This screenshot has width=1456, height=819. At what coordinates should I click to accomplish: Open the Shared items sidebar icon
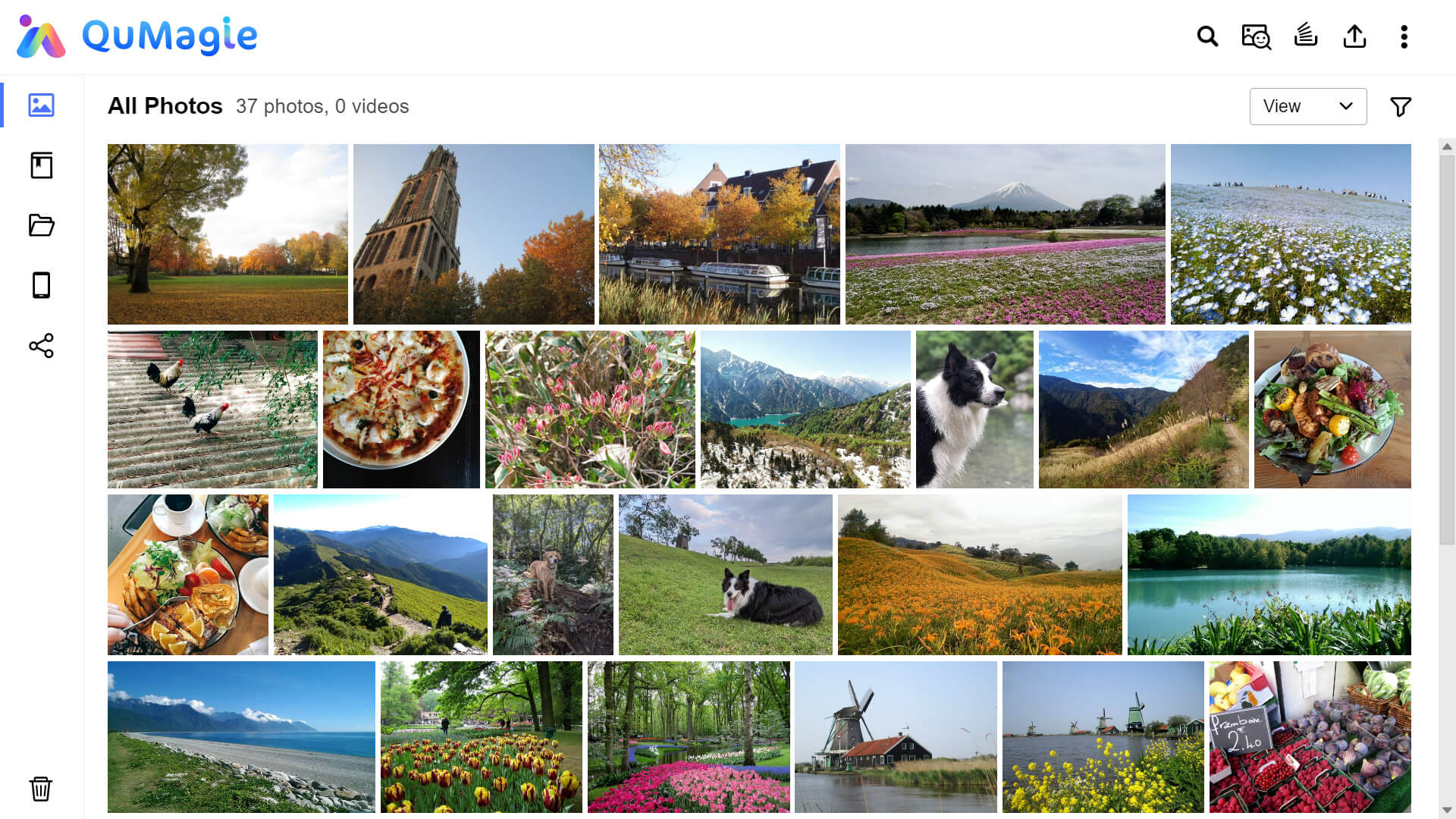pos(41,346)
